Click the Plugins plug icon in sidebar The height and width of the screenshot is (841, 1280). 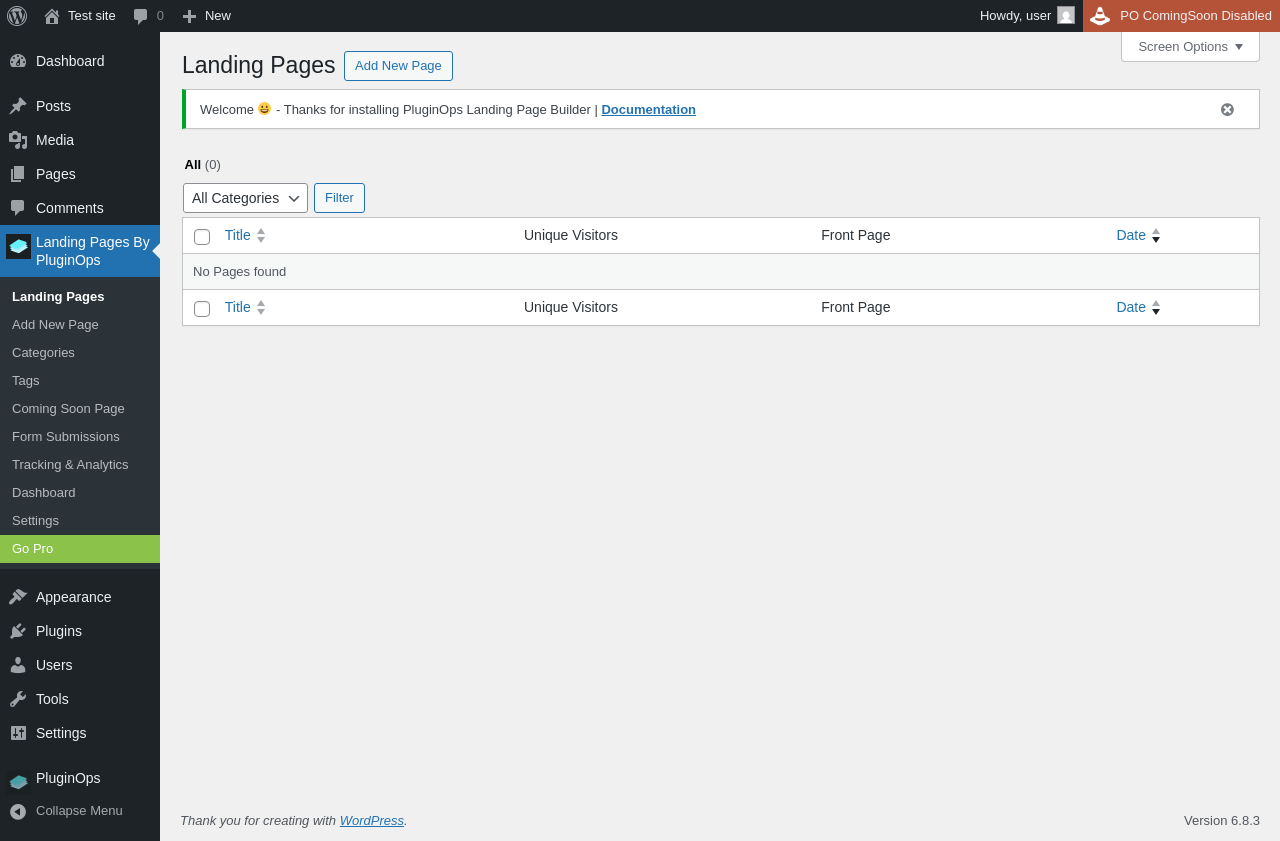click(18, 631)
